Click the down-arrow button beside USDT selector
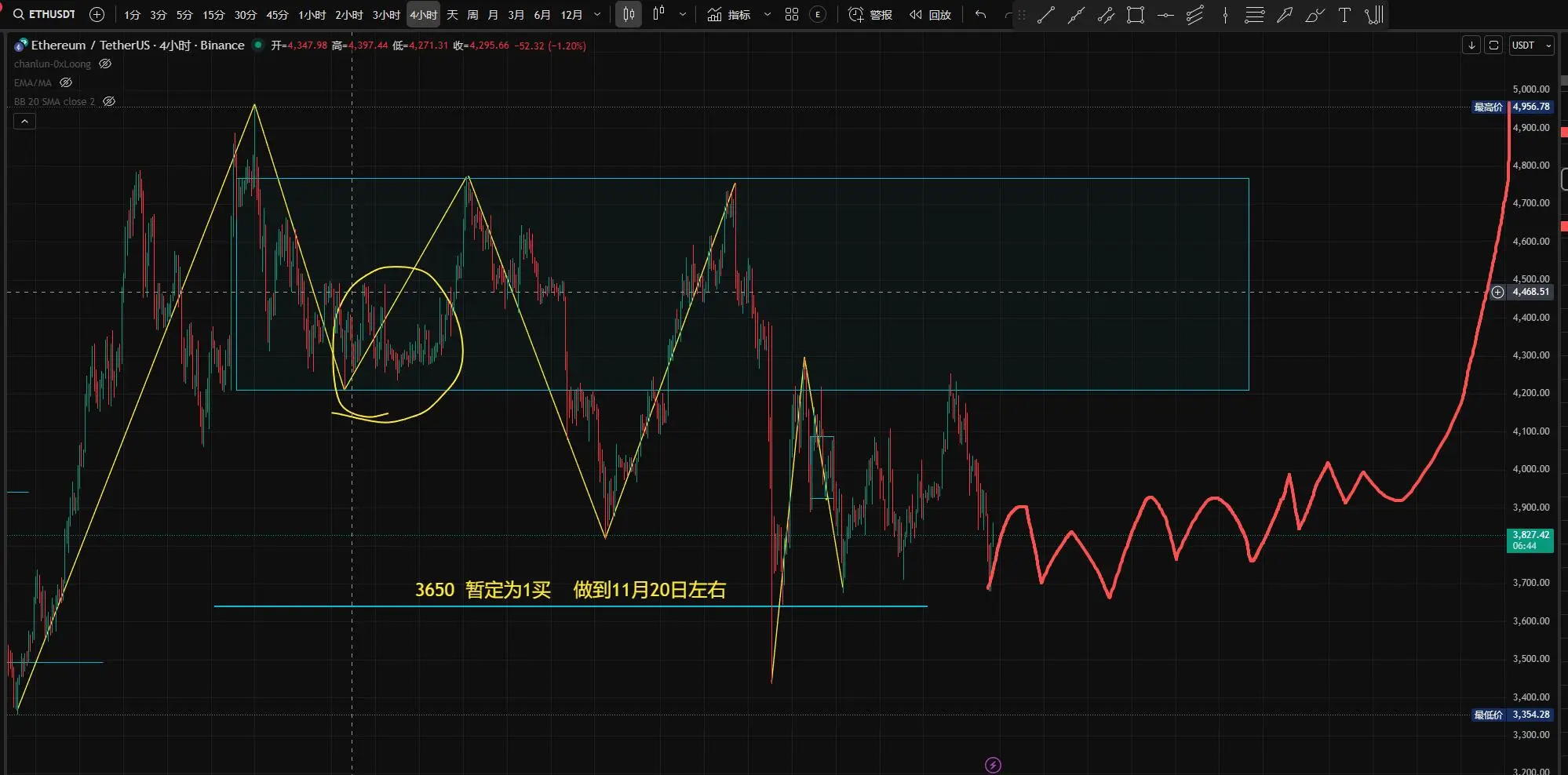 click(1471, 45)
